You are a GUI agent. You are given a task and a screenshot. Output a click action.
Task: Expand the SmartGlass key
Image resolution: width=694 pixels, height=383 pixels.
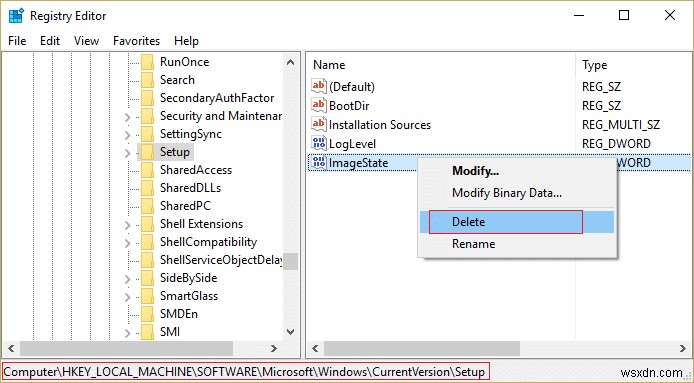(127, 297)
